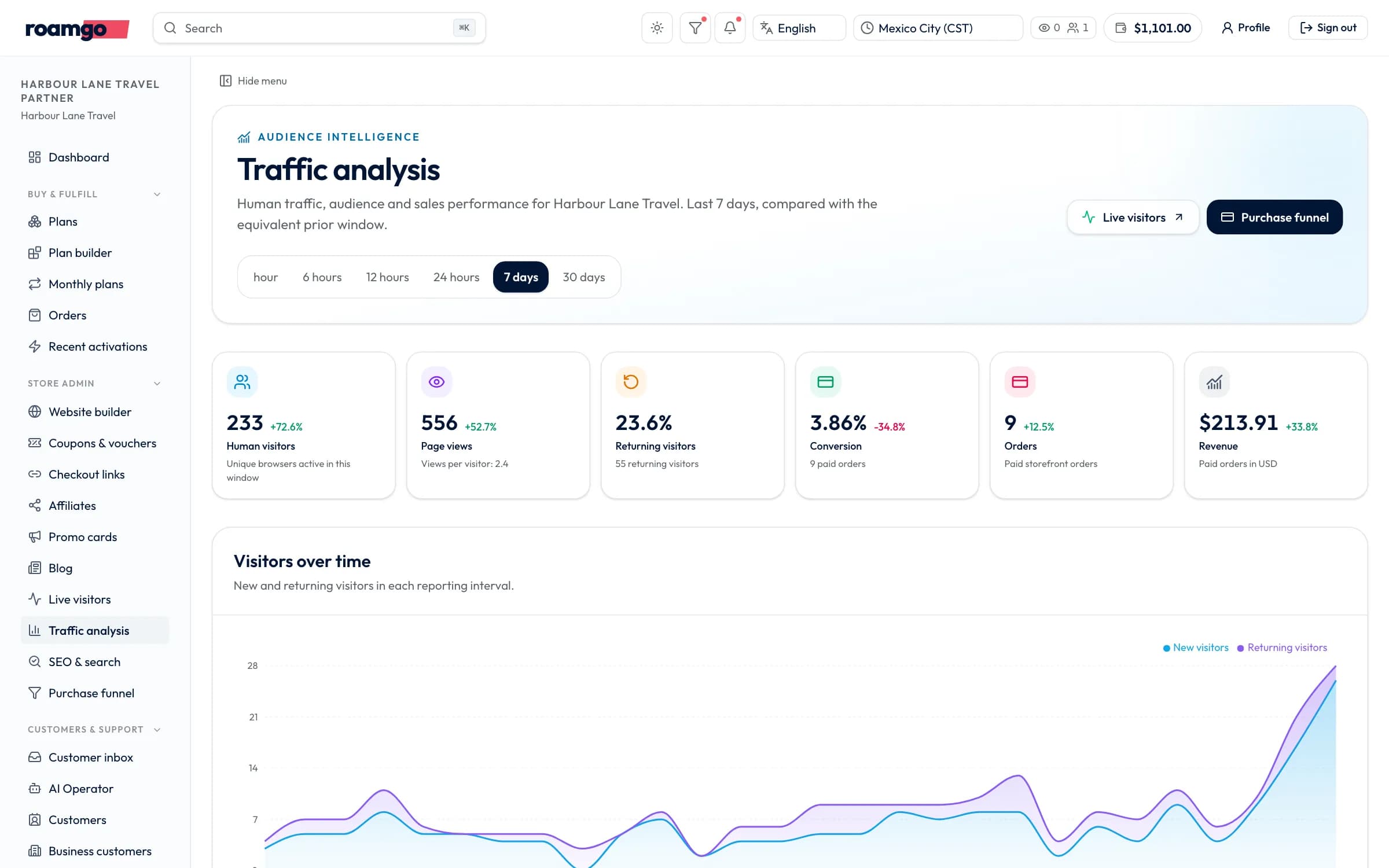The height and width of the screenshot is (868, 1389).
Task: Toggle New visitors legend series
Action: pos(1196,648)
